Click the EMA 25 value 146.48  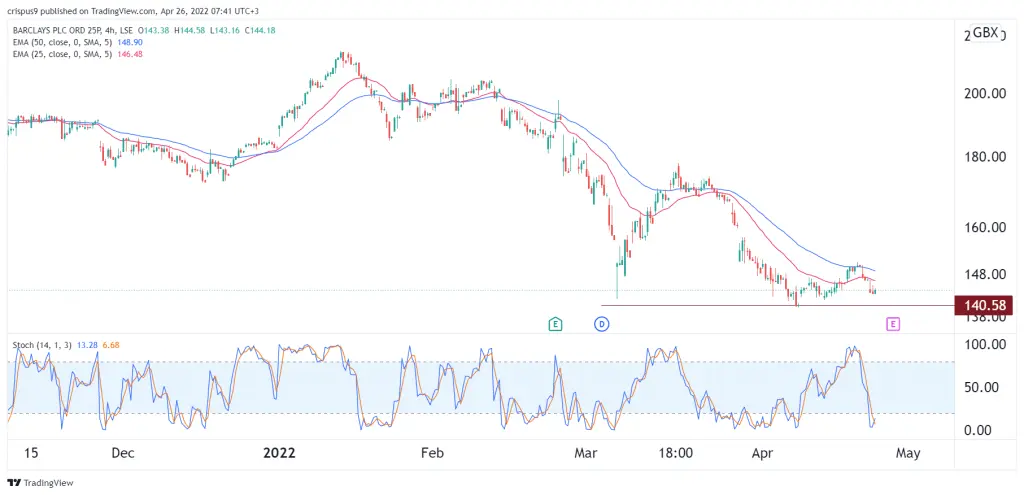pyautogui.click(x=128, y=54)
